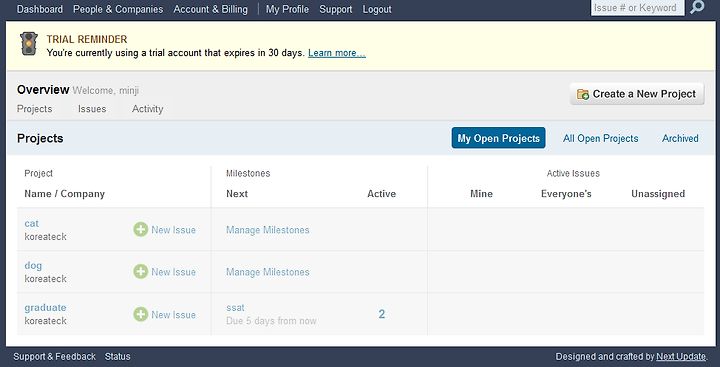Click koreateck under the graduate project

[45, 321]
